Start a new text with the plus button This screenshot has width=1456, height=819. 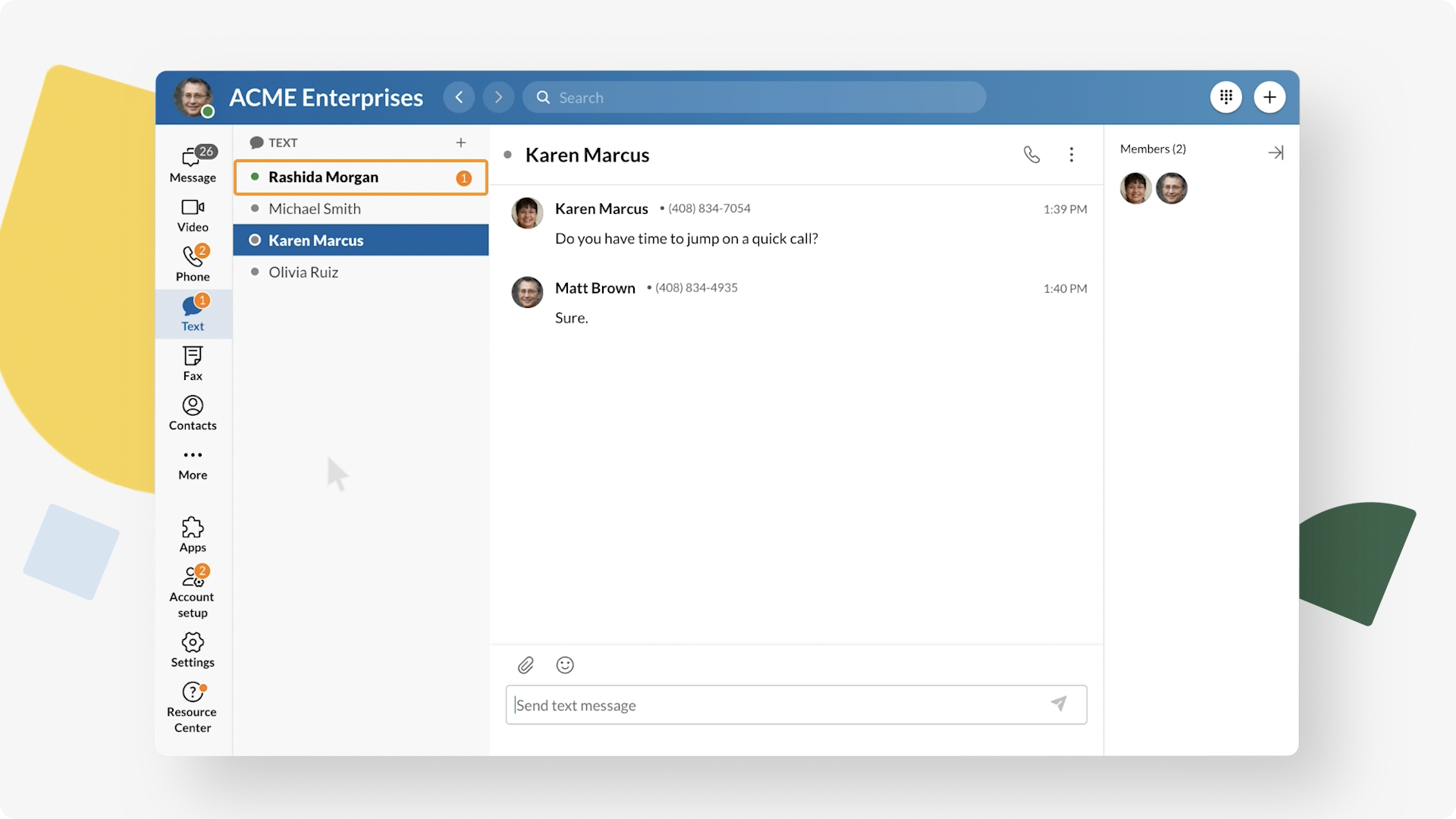[x=461, y=142]
